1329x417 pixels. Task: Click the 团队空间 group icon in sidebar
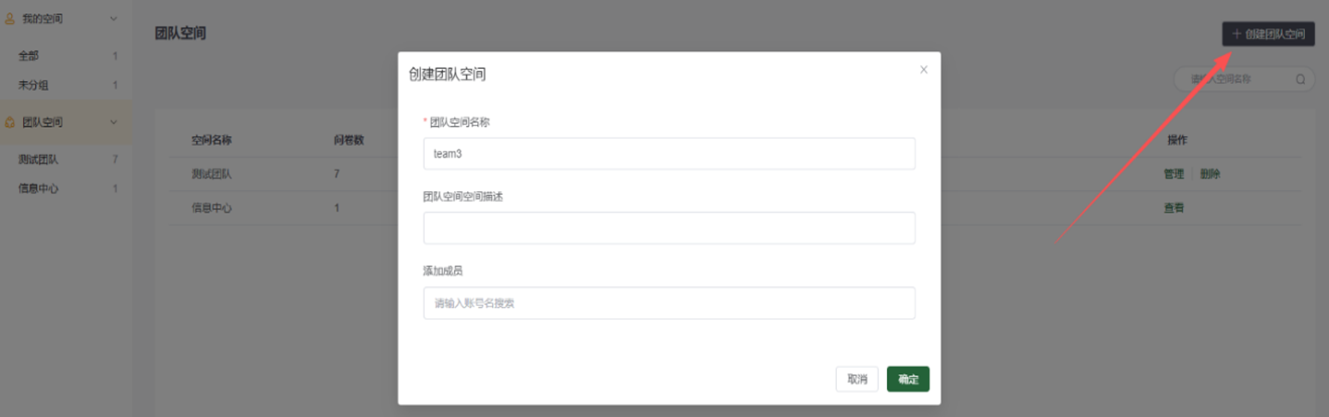(10, 122)
